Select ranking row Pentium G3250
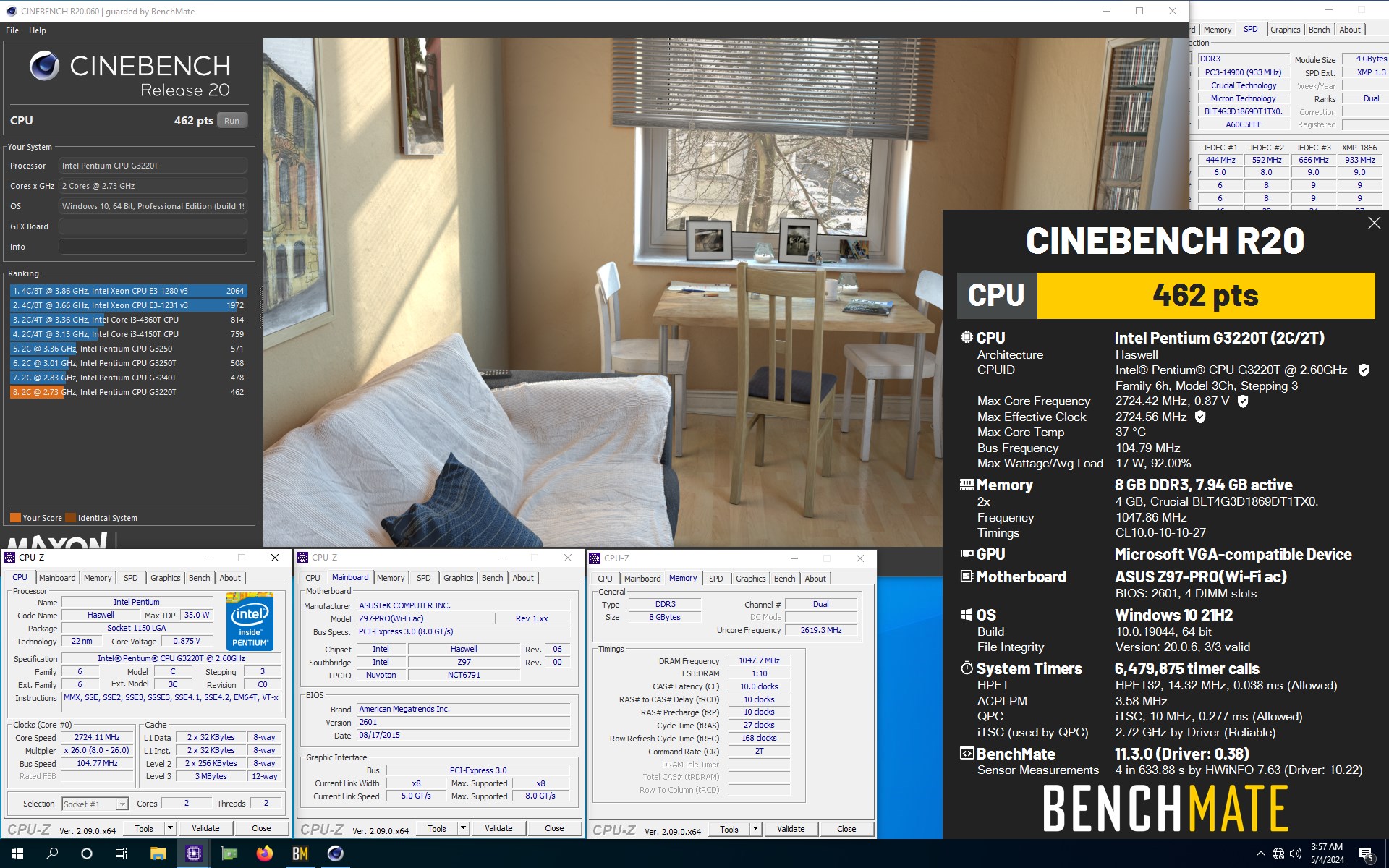Screen dimensions: 1389x868 coord(128,349)
